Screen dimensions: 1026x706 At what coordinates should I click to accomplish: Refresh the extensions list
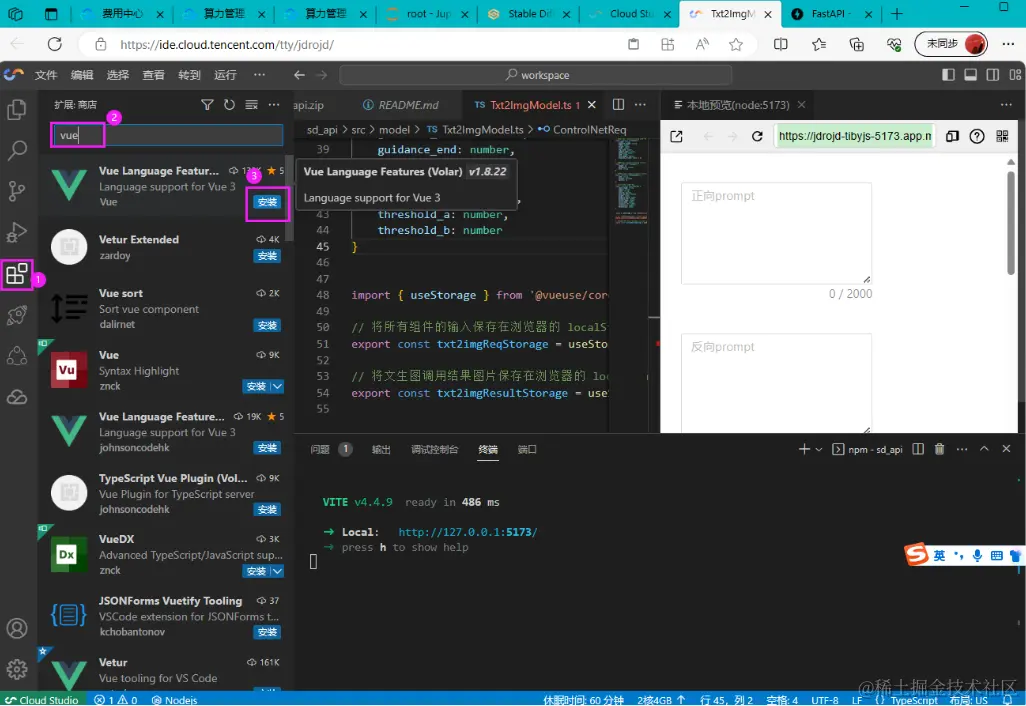pos(230,105)
